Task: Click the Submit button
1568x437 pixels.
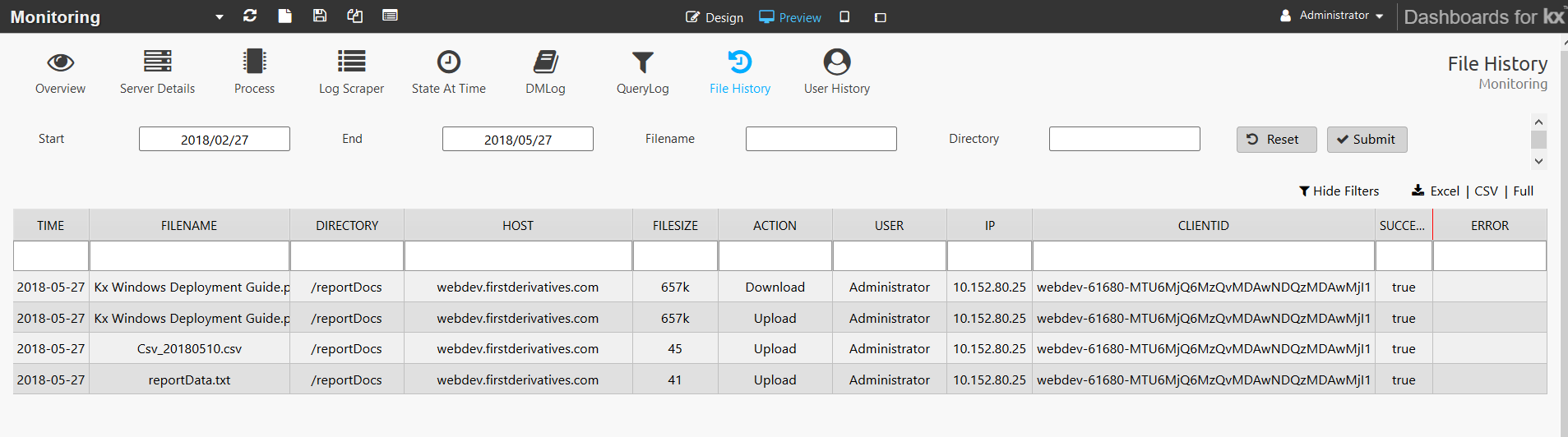Action: point(1367,140)
